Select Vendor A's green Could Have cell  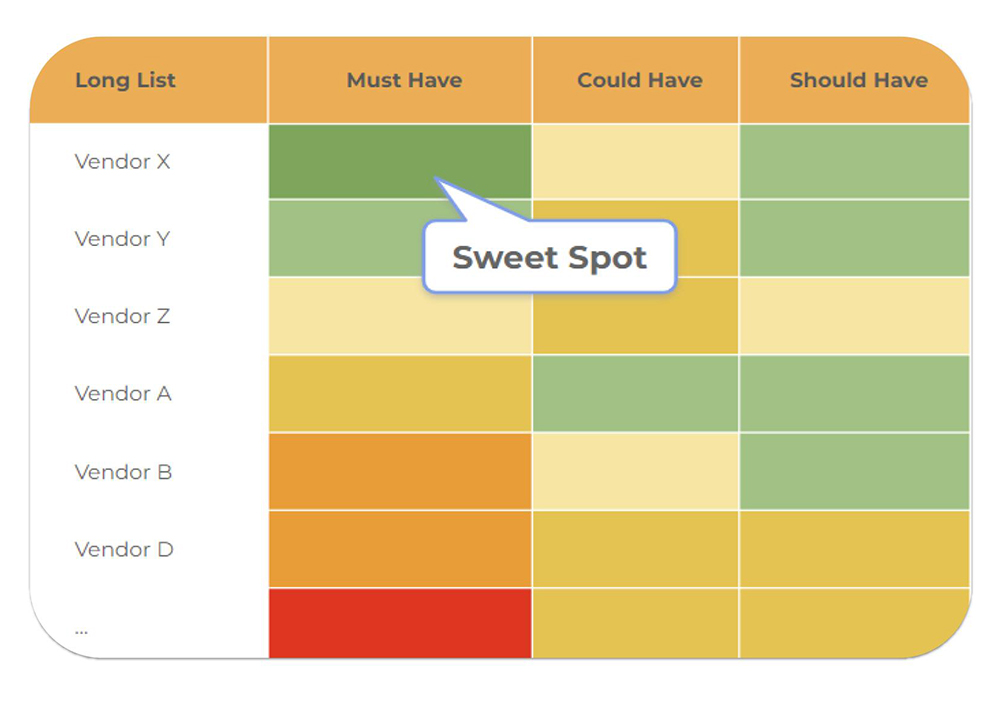pos(635,394)
